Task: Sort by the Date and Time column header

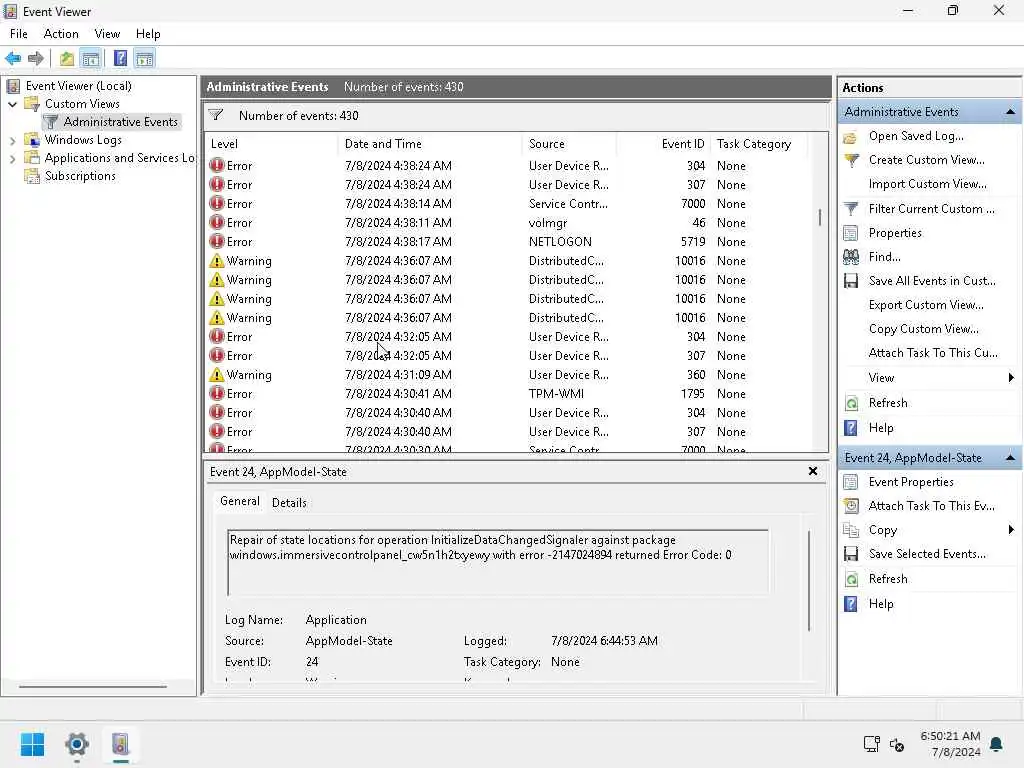Action: (x=430, y=144)
